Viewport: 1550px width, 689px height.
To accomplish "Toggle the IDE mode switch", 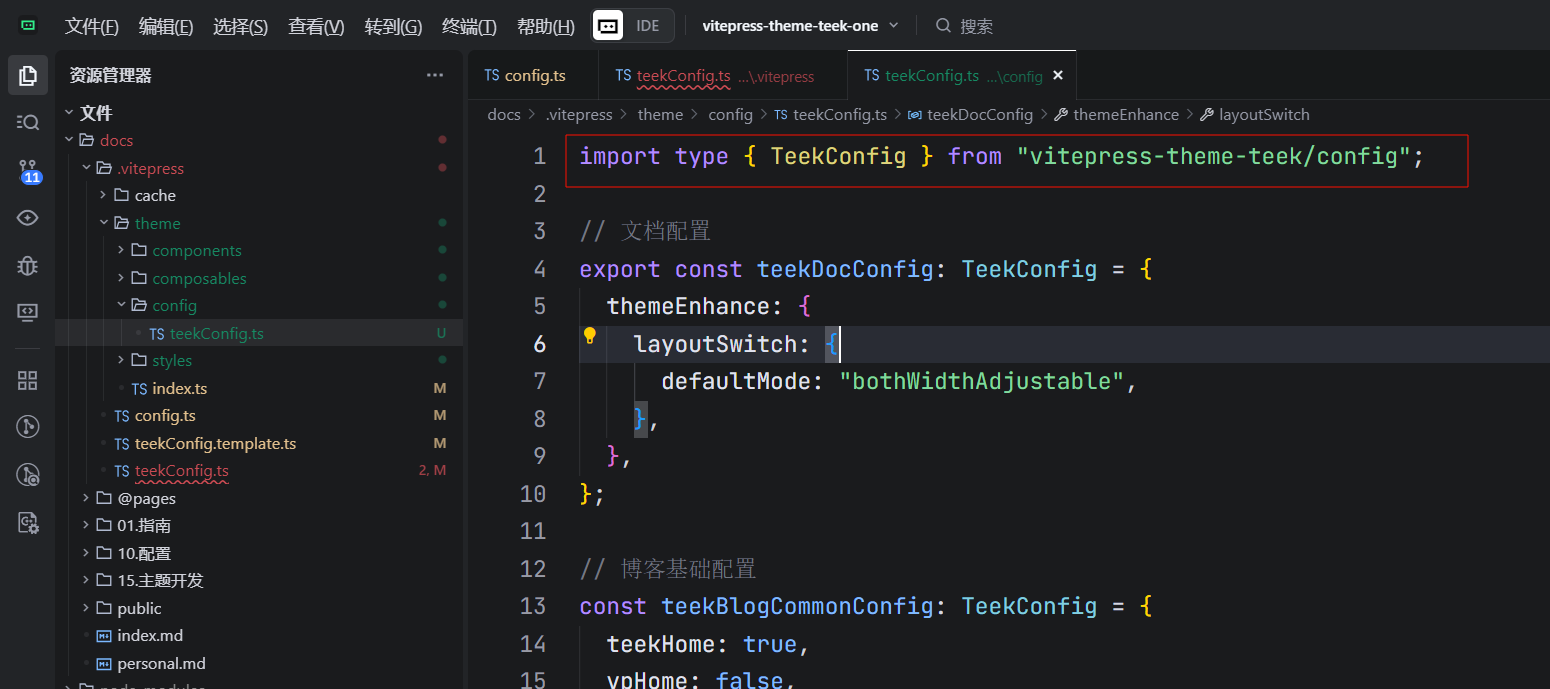I will [x=633, y=26].
